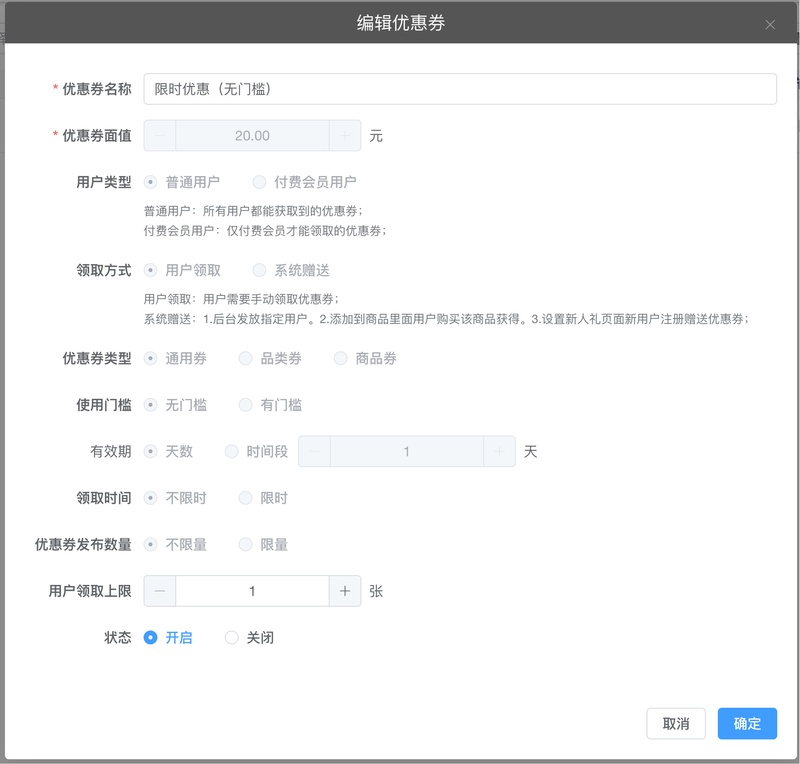Image resolution: width=800 pixels, height=764 pixels.
Task: Select 不限时 for claim time
Action: pos(175,498)
